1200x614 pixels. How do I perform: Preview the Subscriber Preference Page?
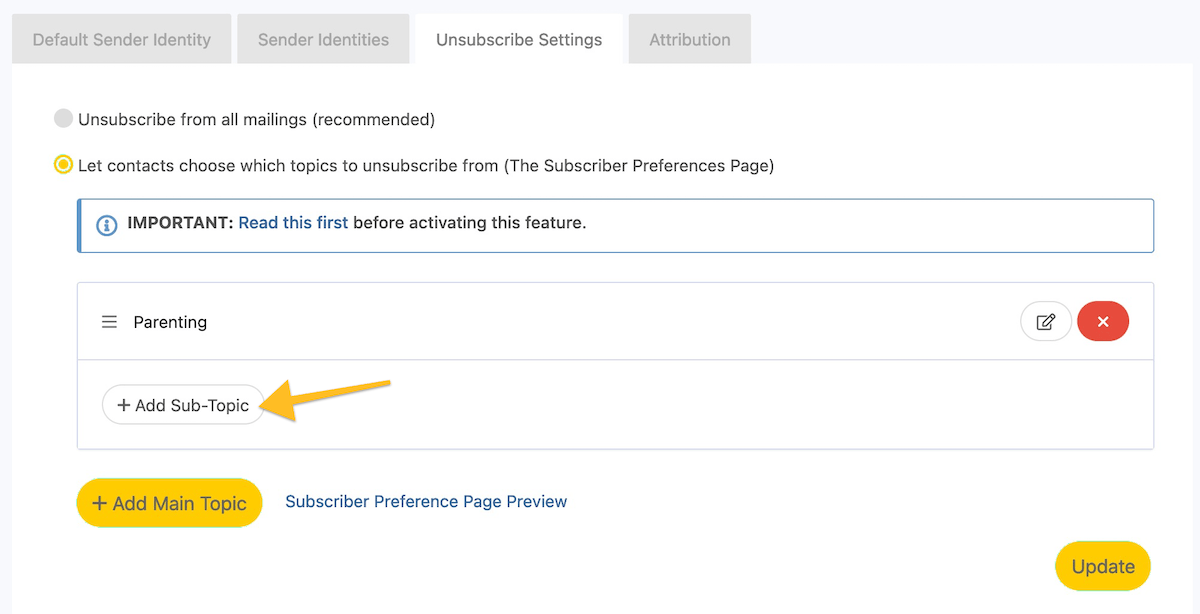(426, 501)
